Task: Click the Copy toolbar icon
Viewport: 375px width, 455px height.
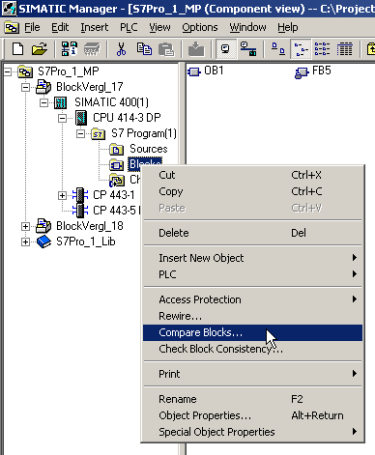Action: pos(144,49)
